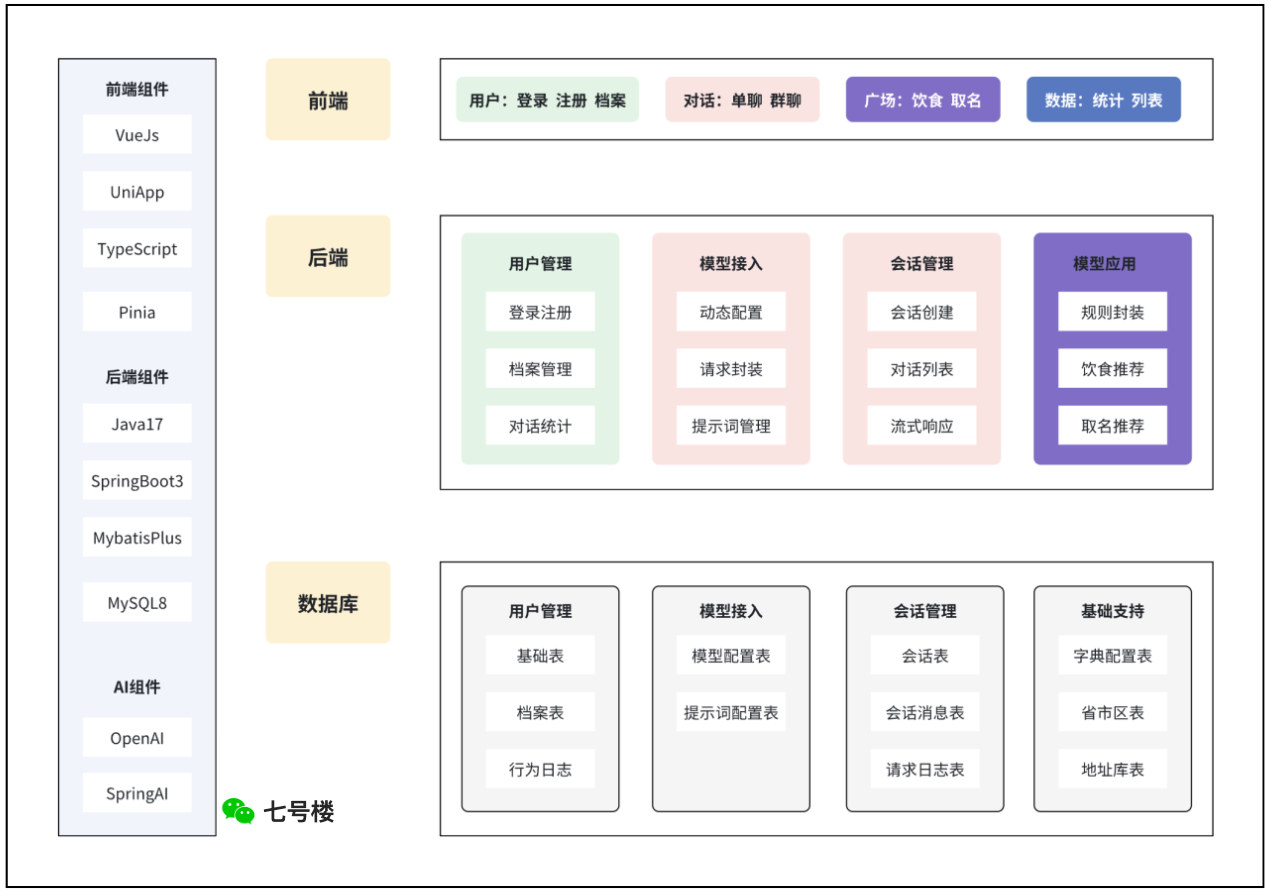This screenshot has width=1274, height=892.
Task: Click the MybatisPlus component box
Action: click(137, 538)
